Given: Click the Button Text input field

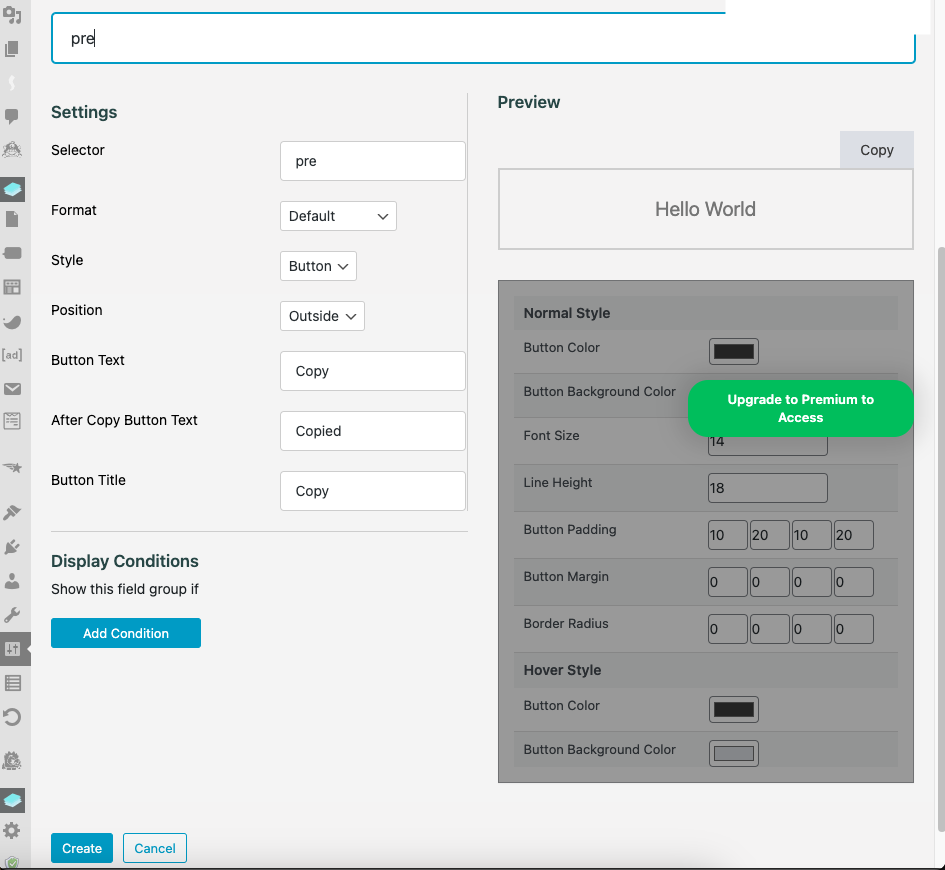Looking at the screenshot, I should 372,371.
